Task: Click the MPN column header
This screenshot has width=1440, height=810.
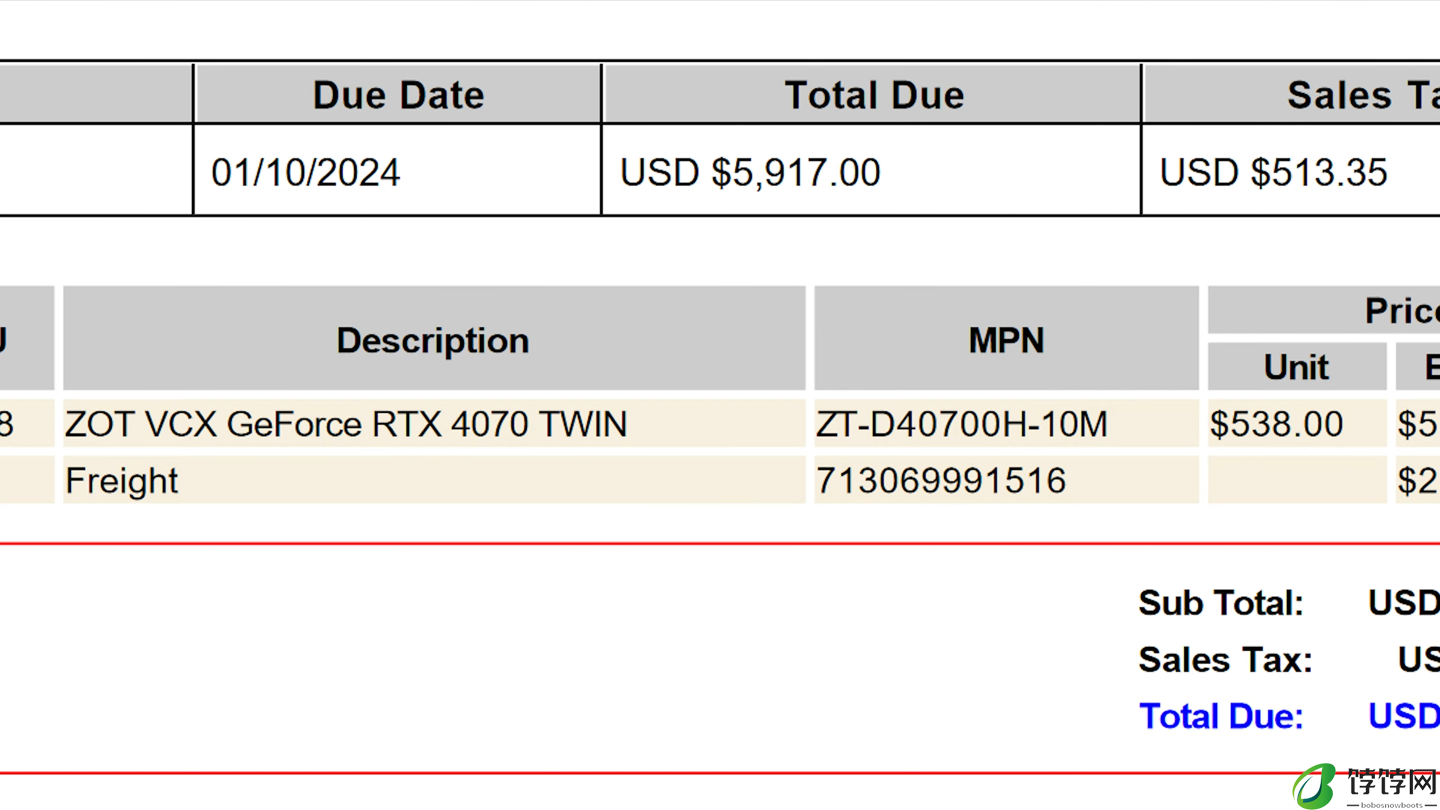Action: (x=1006, y=339)
